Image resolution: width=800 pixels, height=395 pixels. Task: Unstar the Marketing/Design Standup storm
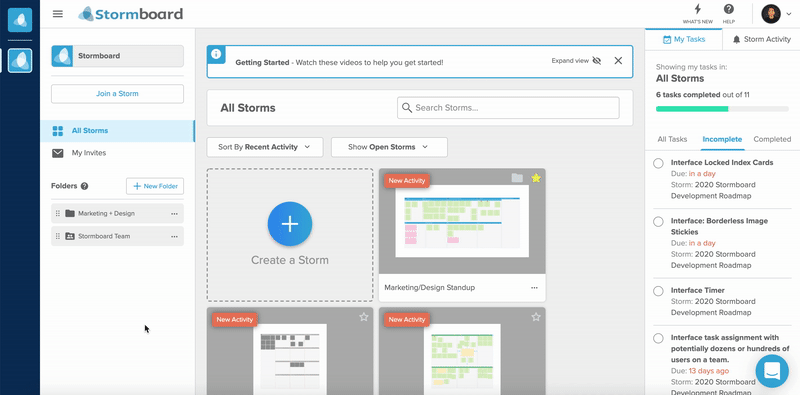click(536, 178)
